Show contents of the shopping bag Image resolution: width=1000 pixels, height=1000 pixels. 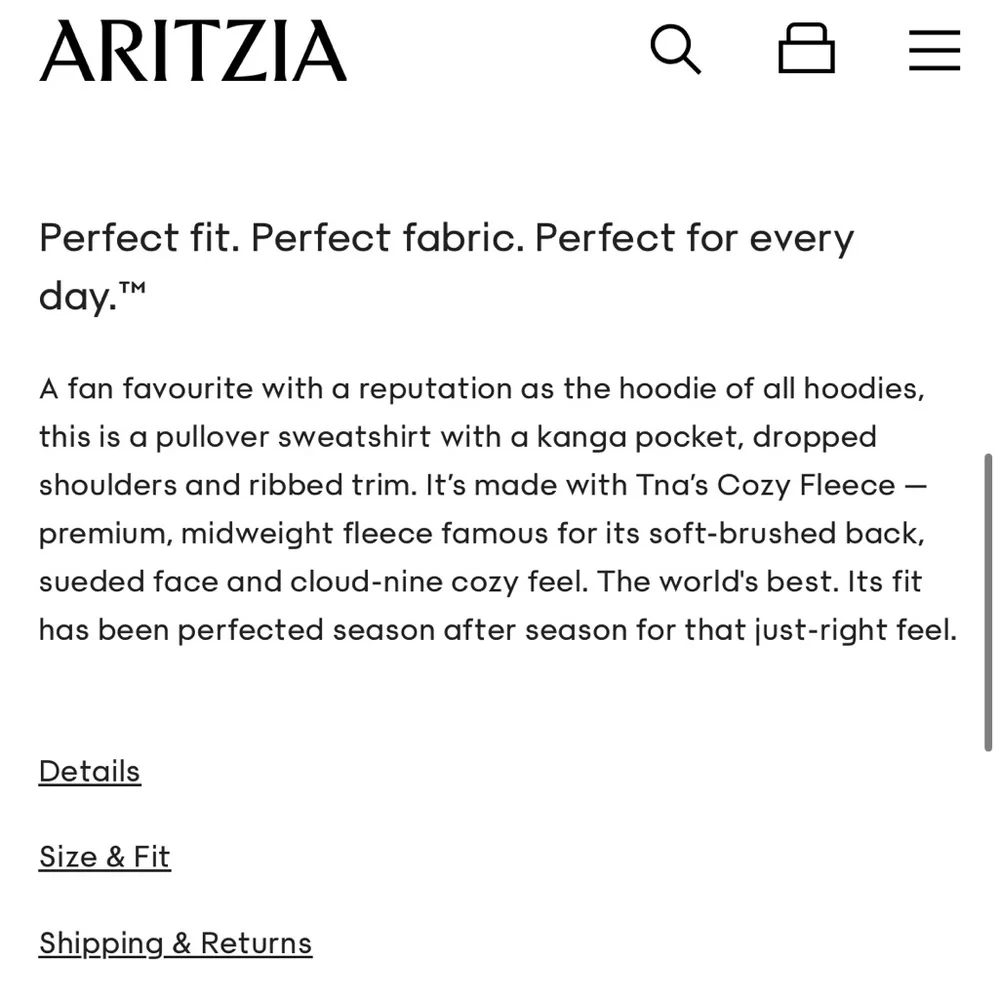[806, 48]
